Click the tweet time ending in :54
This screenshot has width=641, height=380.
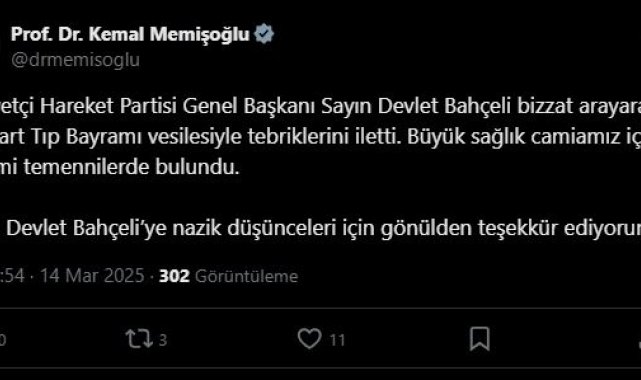click(12, 276)
